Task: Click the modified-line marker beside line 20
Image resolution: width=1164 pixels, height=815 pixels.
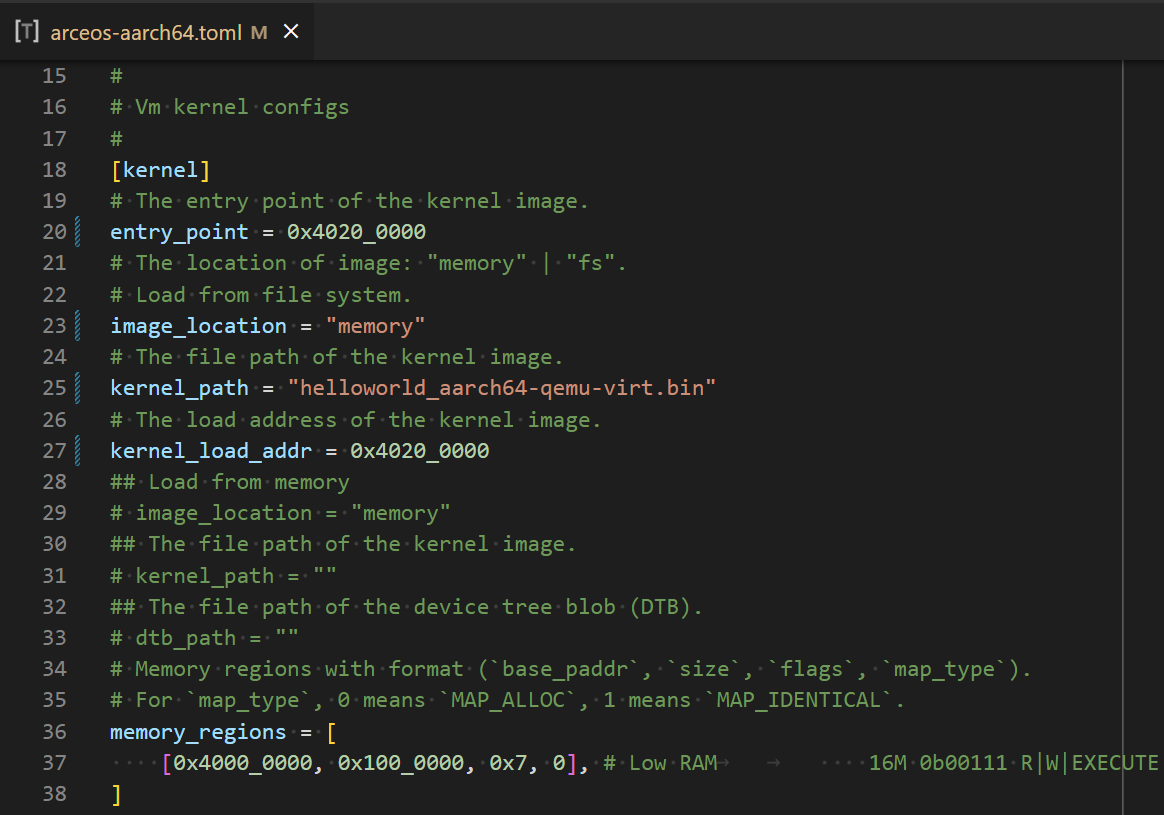Action: click(x=78, y=232)
